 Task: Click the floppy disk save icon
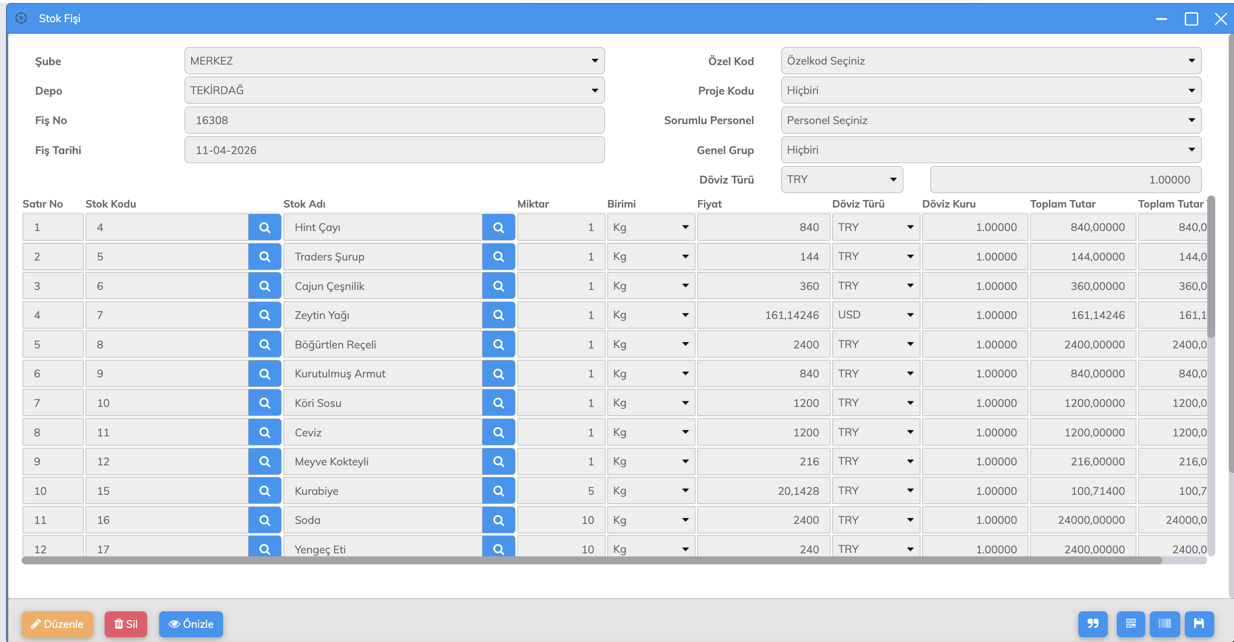coord(1199,624)
